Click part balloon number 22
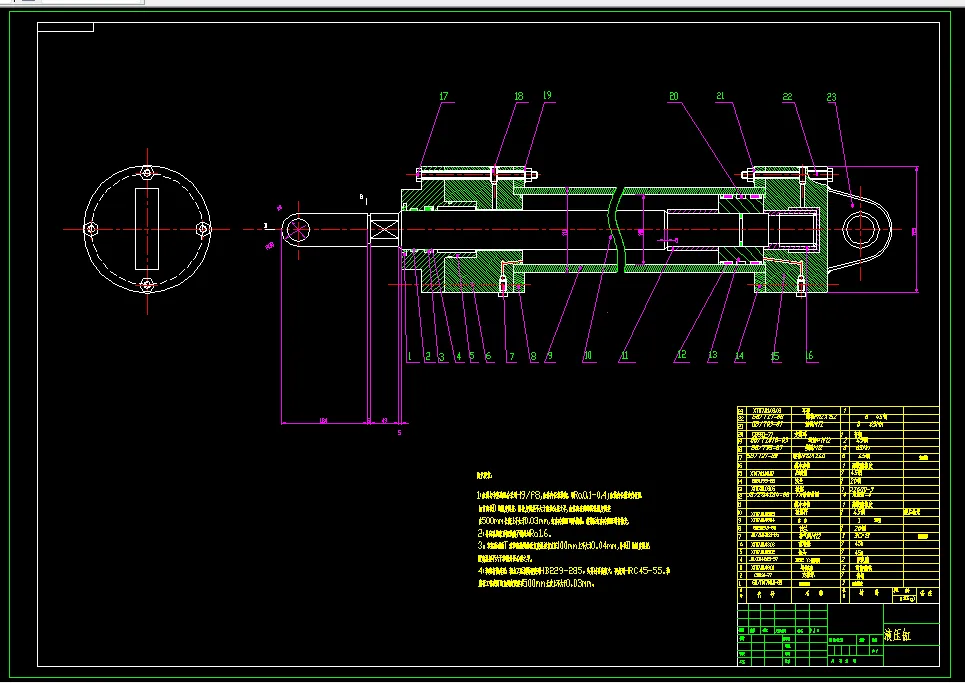 (787, 97)
